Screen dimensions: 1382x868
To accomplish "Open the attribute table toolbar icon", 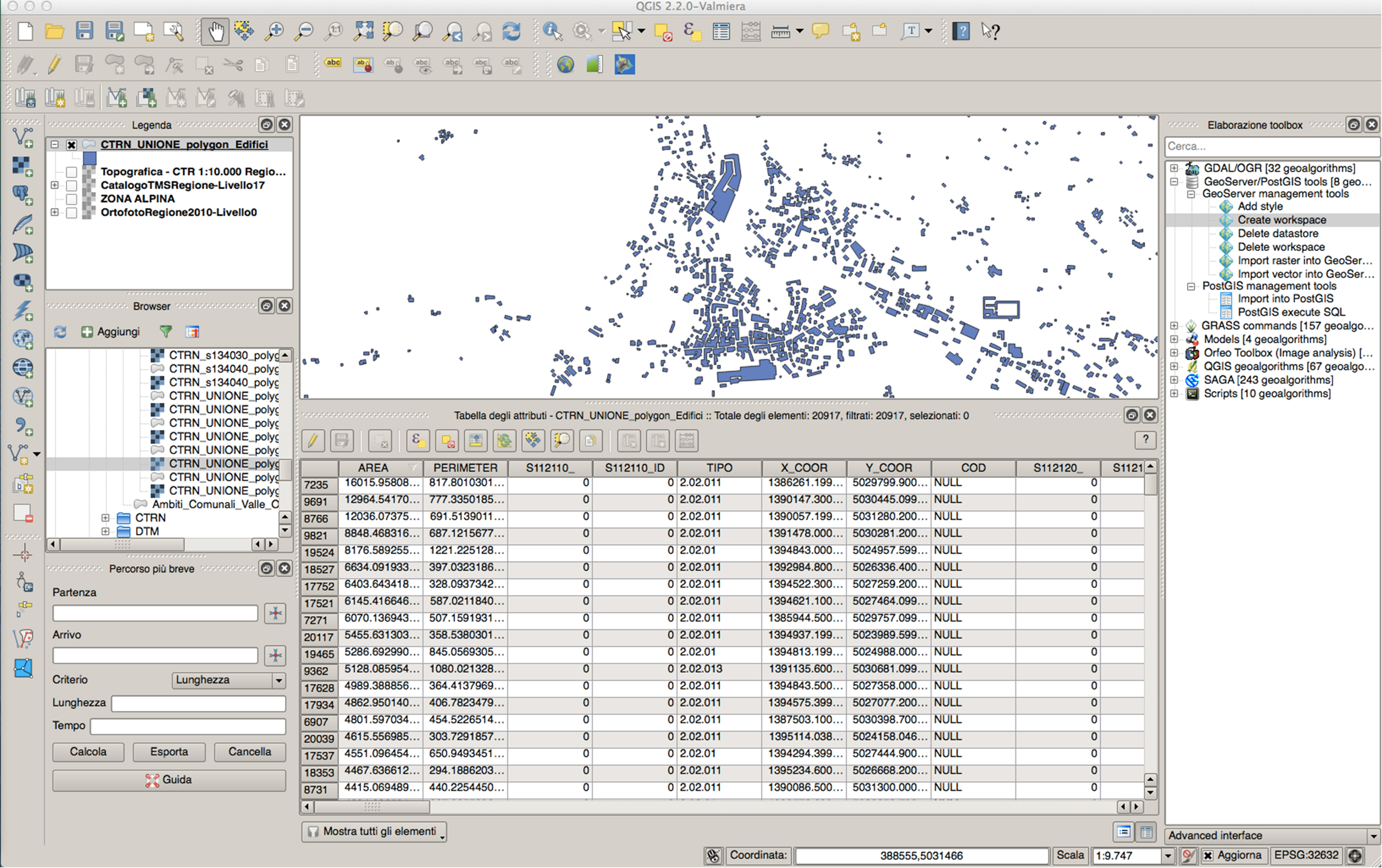I will coord(721,31).
